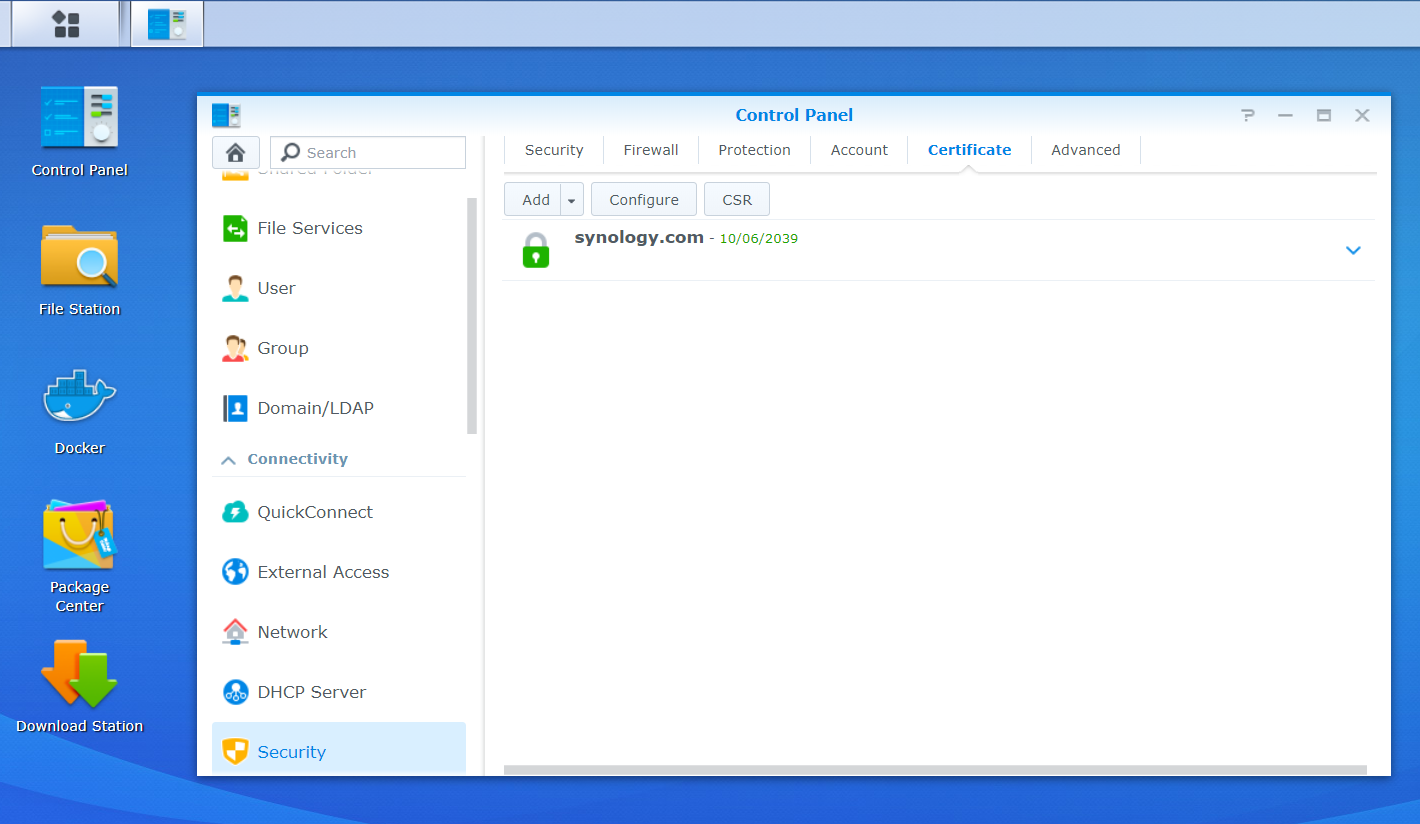This screenshot has height=824, width=1420.
Task: Open Package Center desktop shortcut
Action: tap(79, 534)
